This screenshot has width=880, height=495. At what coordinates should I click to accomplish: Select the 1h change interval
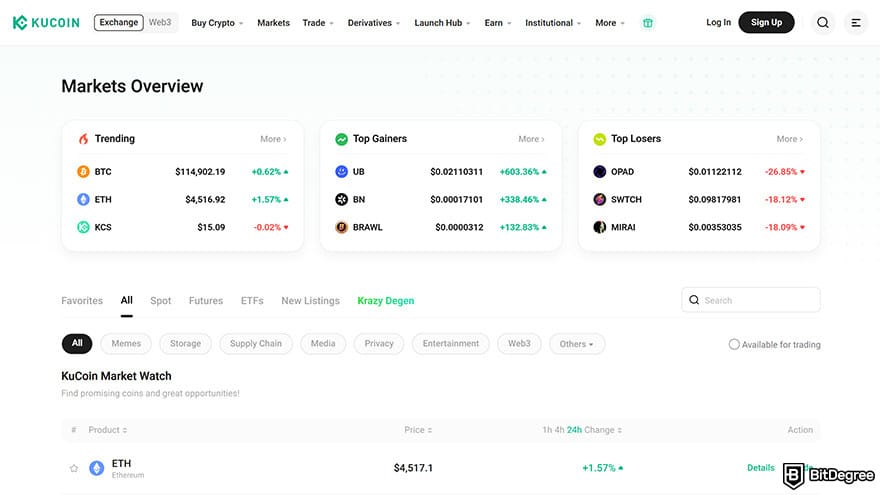[547, 430]
